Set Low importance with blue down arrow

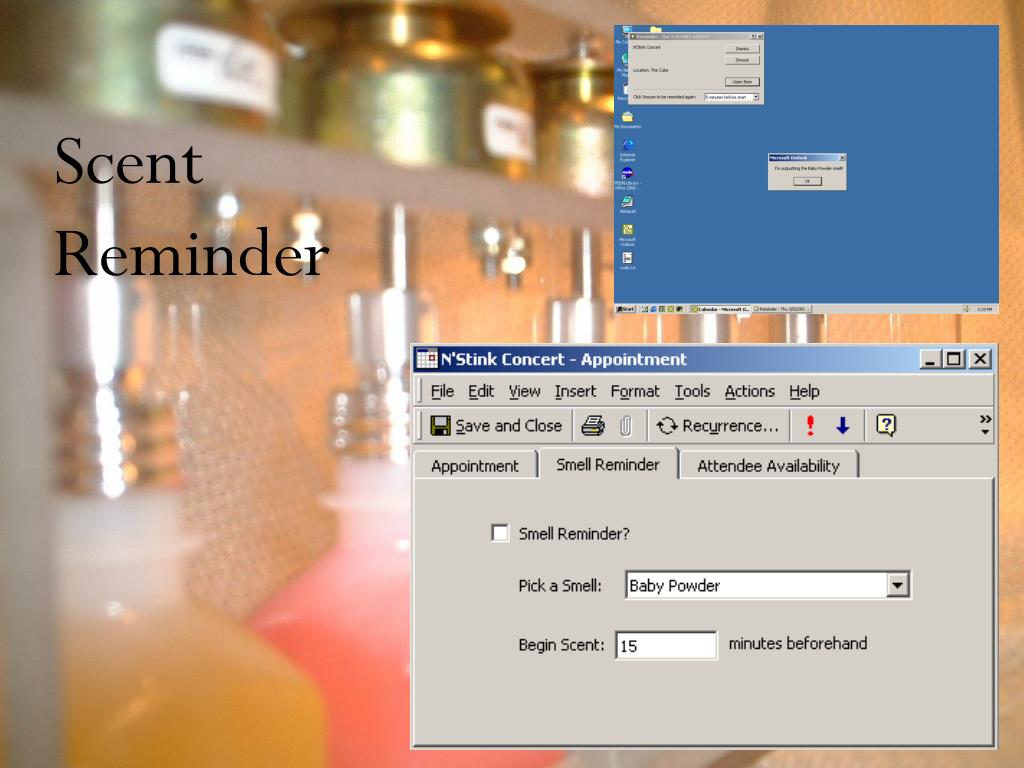[x=842, y=426]
